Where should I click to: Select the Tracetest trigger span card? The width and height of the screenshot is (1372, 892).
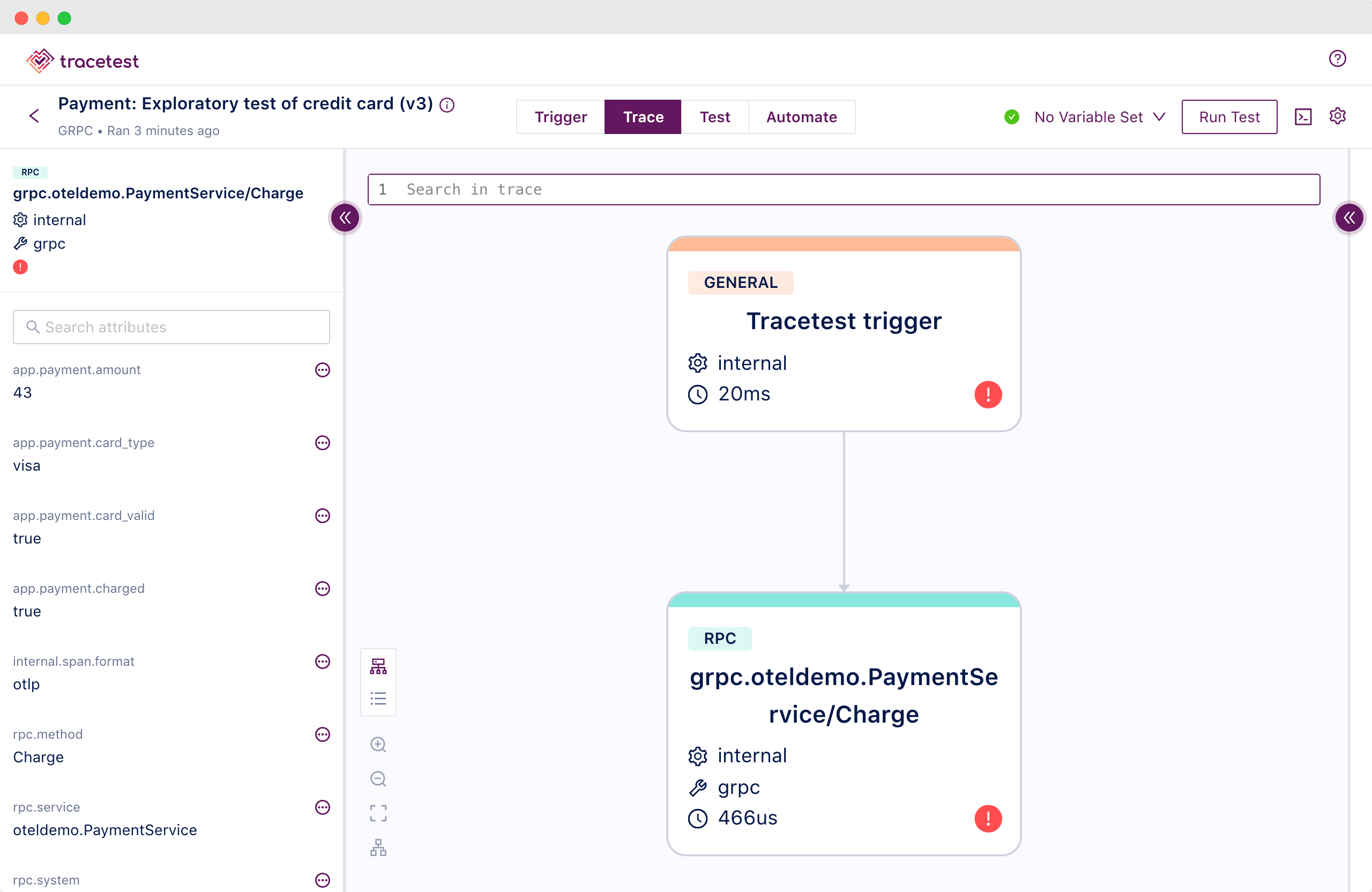(x=844, y=333)
